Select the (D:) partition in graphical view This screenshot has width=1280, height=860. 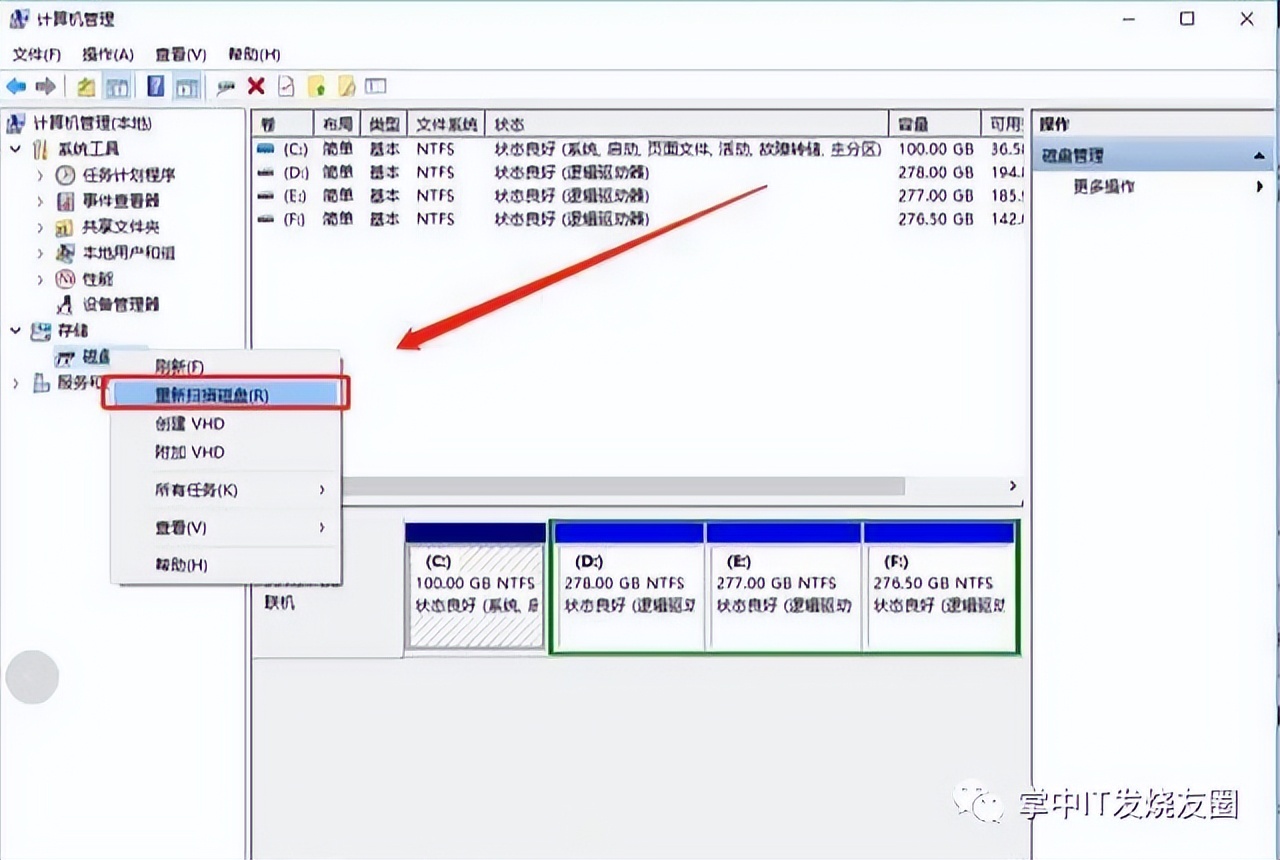(x=627, y=590)
